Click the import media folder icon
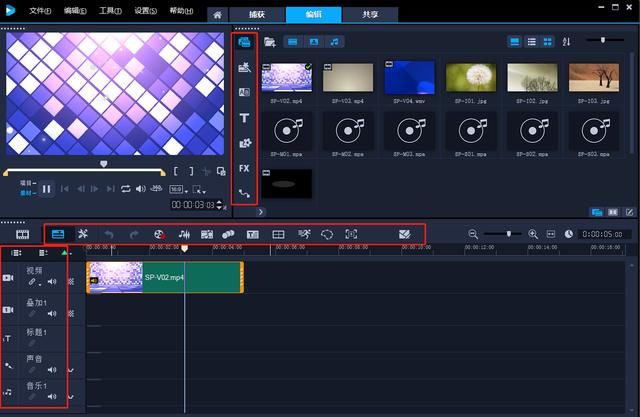 point(269,43)
